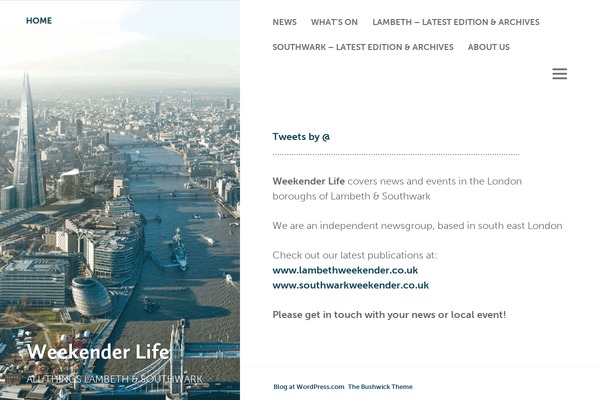Follow the www.lambethweekender.co.uk link
The image size is (600, 400).
(345, 270)
